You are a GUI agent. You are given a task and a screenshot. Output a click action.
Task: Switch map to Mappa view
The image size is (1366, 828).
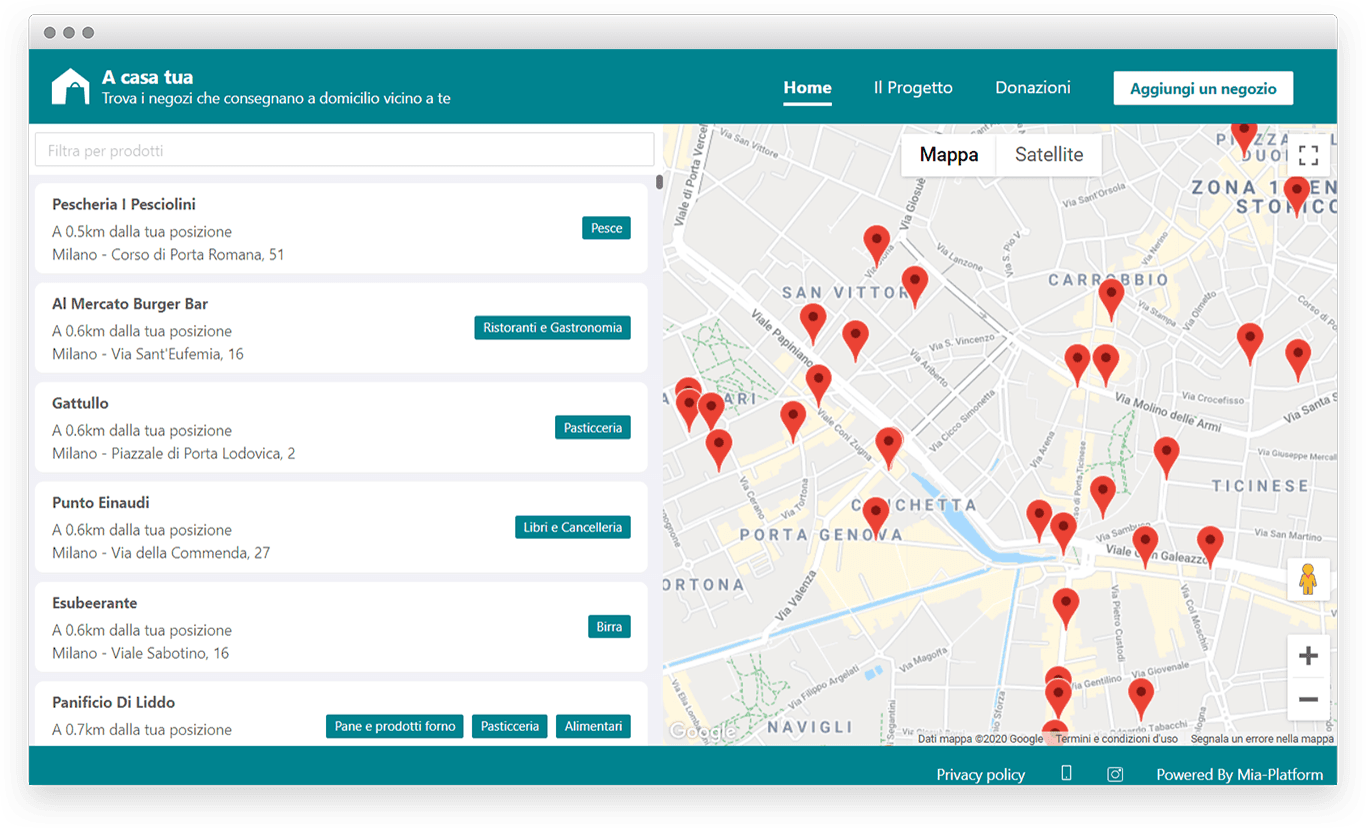[x=949, y=155]
